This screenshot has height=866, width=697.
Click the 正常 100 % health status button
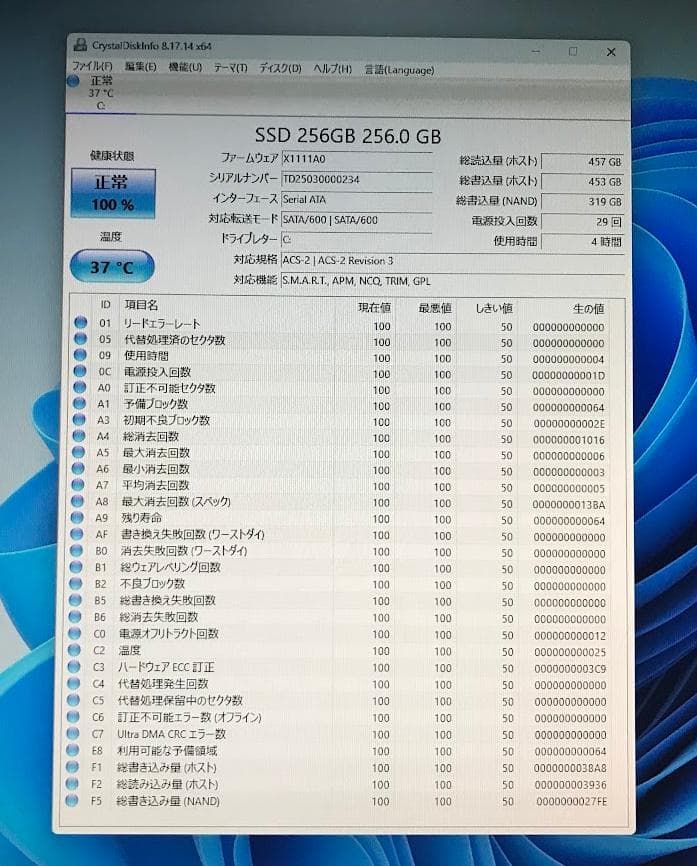pos(113,193)
